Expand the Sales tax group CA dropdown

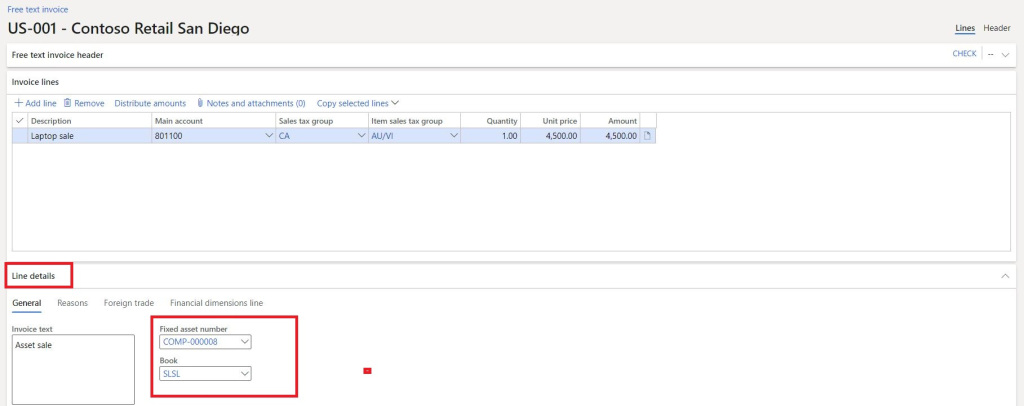[x=361, y=136]
